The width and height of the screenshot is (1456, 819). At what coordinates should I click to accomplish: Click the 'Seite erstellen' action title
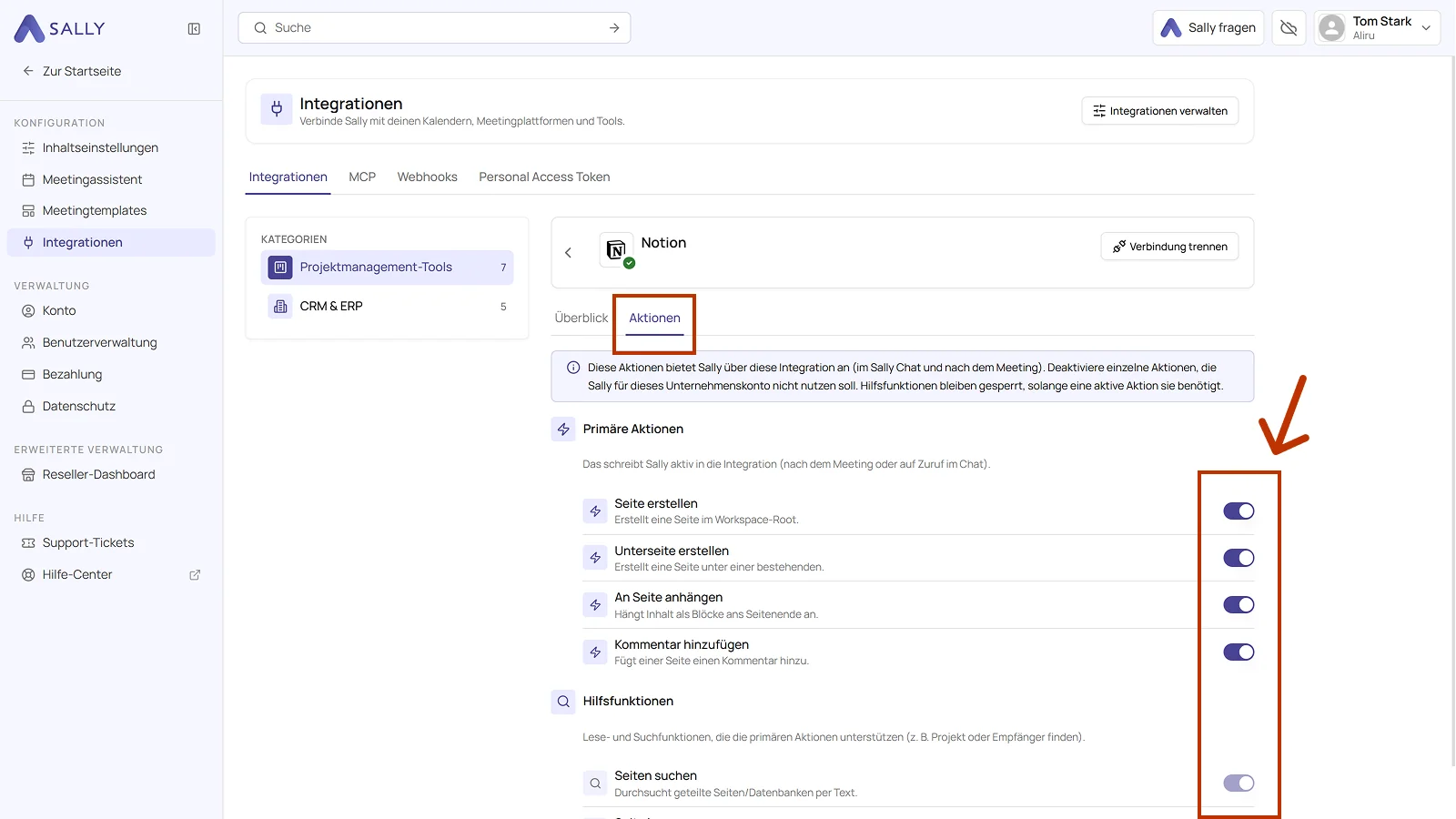(x=656, y=504)
